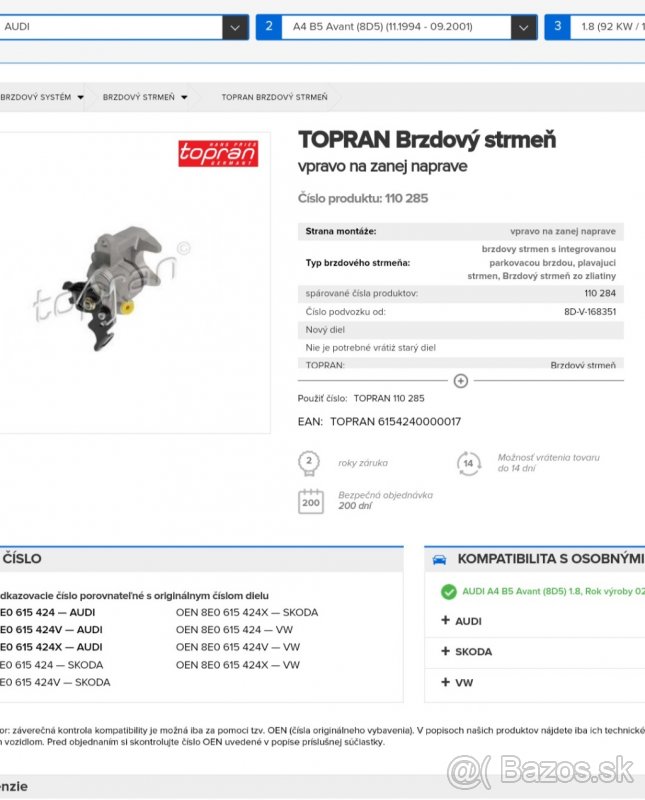Click 615 424V — AUDI reference number
Image resolution: width=645 pixels, height=800 pixels.
[51, 630]
